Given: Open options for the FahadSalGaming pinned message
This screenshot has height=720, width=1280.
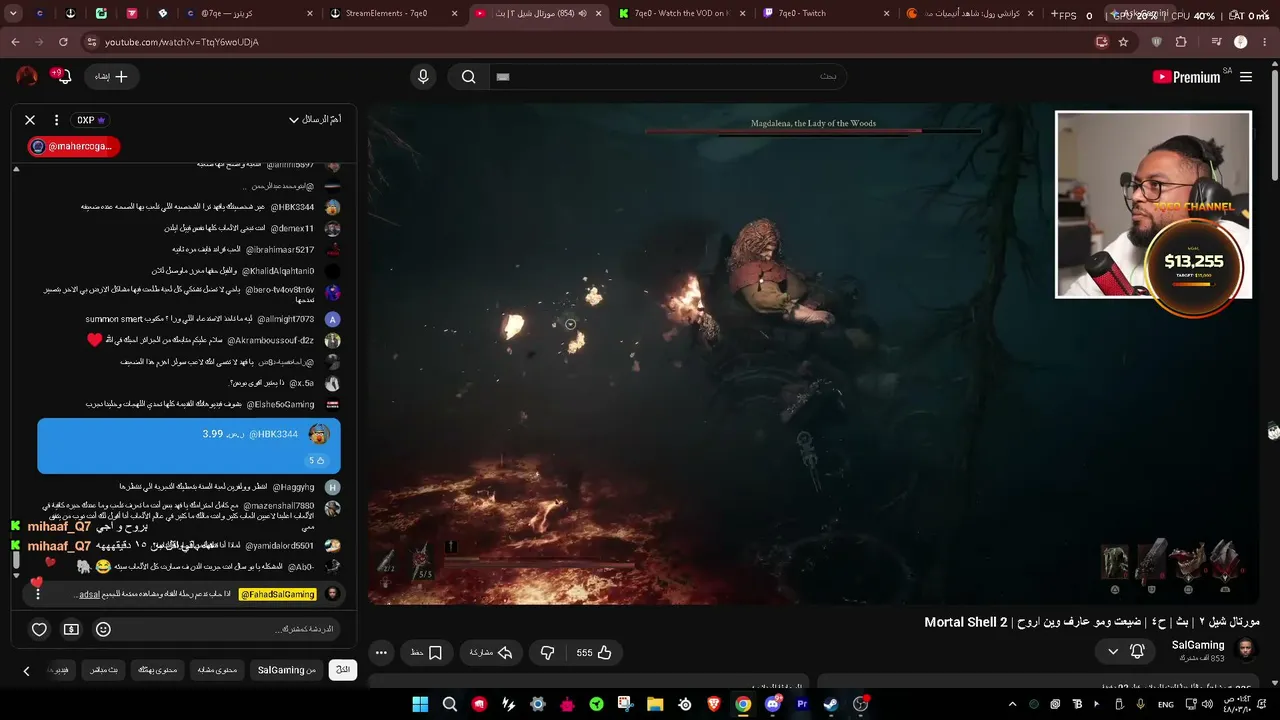Looking at the screenshot, I should coord(37,594).
